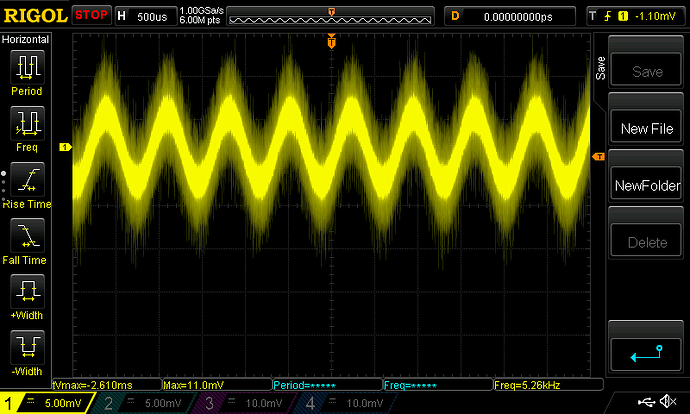The width and height of the screenshot is (690, 414).
Task: Click the NewFolder button
Action: [646, 184]
